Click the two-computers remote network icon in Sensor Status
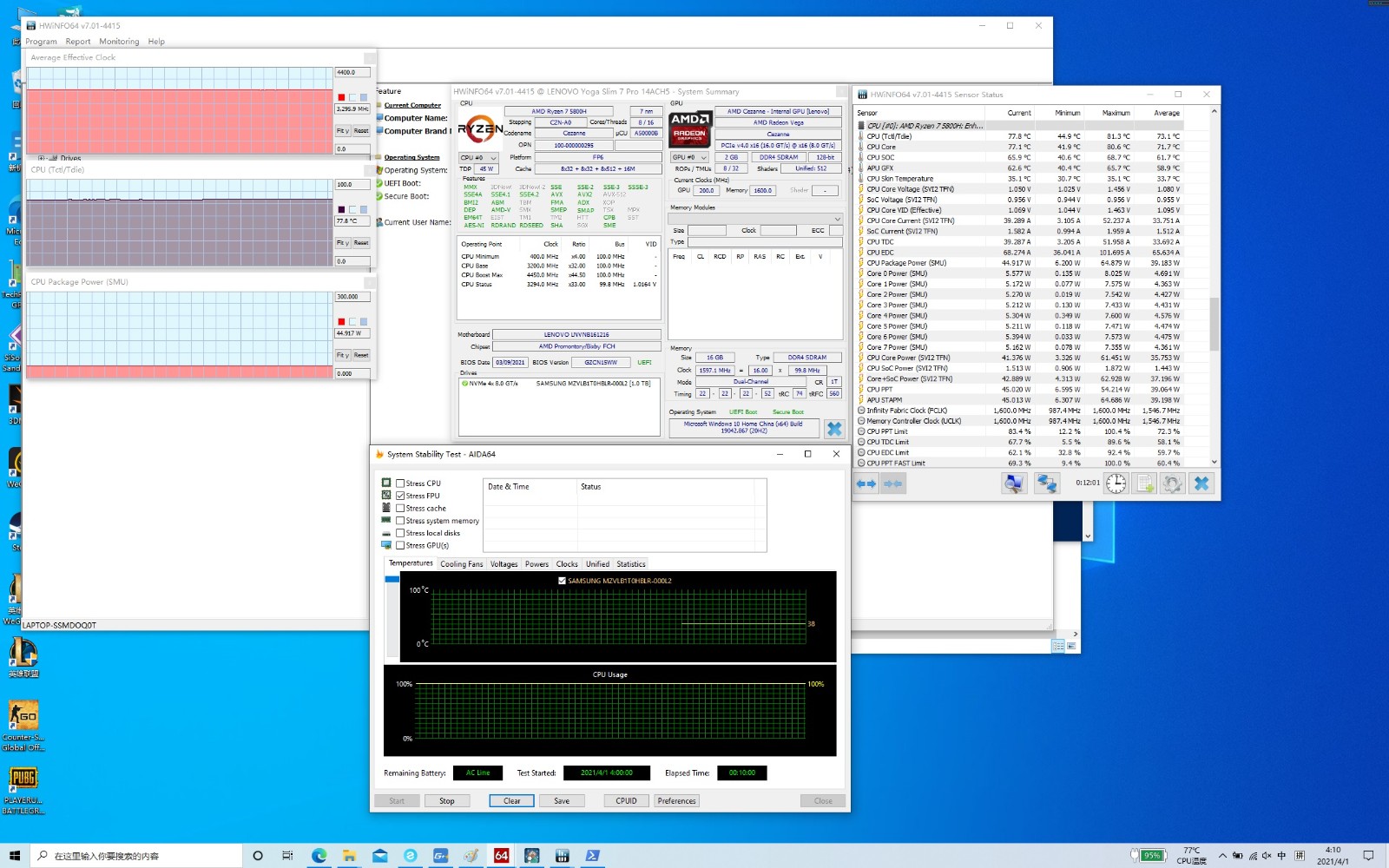The height and width of the screenshot is (868, 1389). (x=1047, y=483)
